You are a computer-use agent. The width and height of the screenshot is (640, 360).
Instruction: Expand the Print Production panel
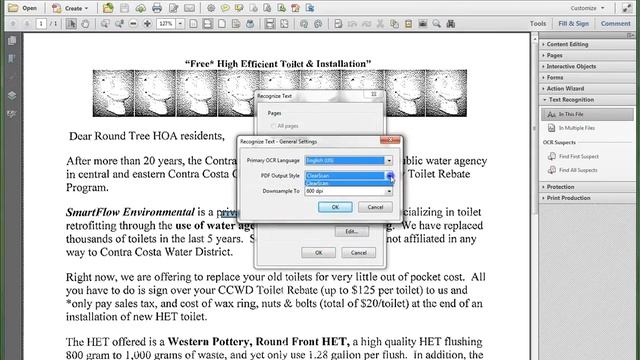[x=587, y=198]
